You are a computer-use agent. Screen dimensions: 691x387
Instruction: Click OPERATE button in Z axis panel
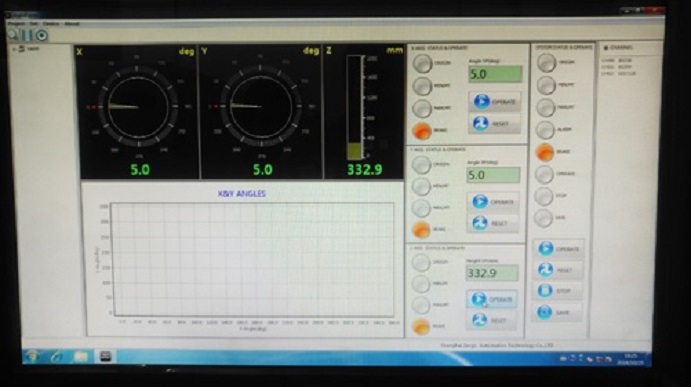tap(491, 299)
